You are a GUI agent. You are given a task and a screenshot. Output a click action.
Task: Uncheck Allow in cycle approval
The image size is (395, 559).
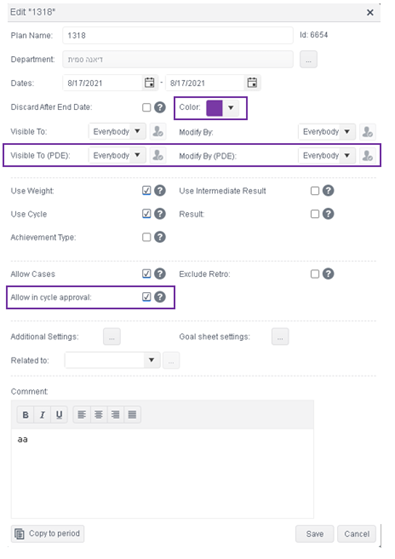pyautogui.click(x=147, y=297)
